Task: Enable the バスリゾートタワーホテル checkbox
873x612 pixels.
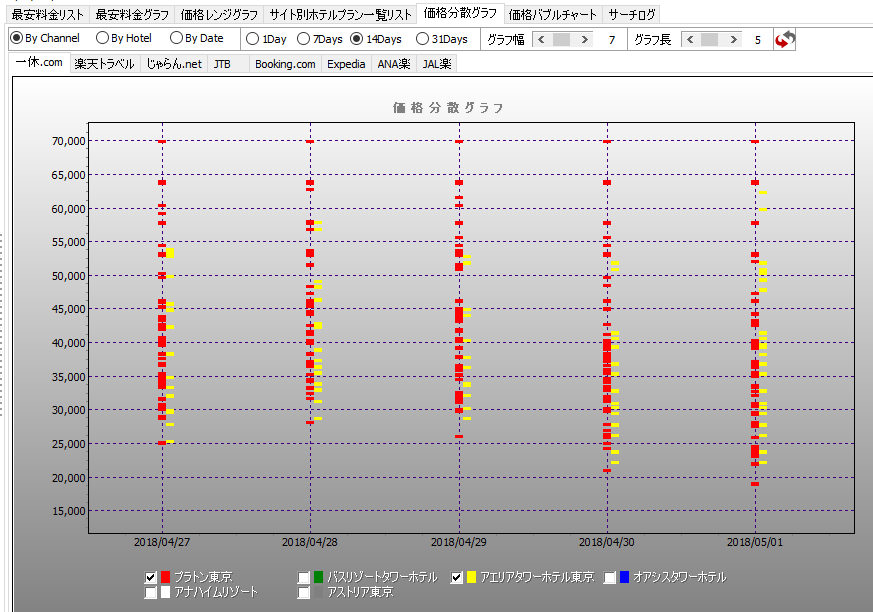Action: point(304,578)
